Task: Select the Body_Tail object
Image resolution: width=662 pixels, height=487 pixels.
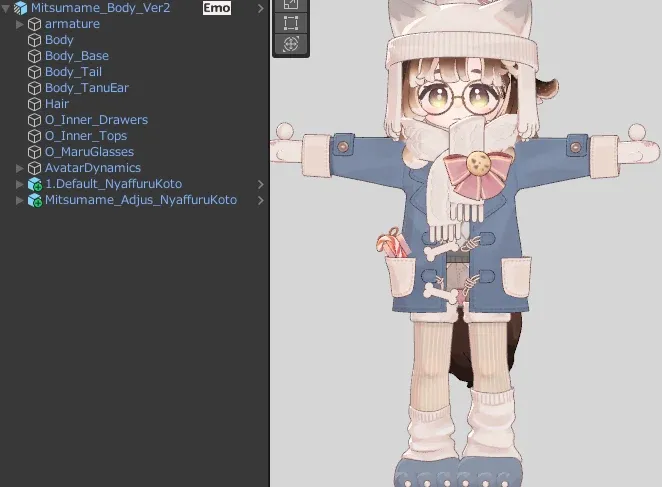Action: tap(134, 72)
